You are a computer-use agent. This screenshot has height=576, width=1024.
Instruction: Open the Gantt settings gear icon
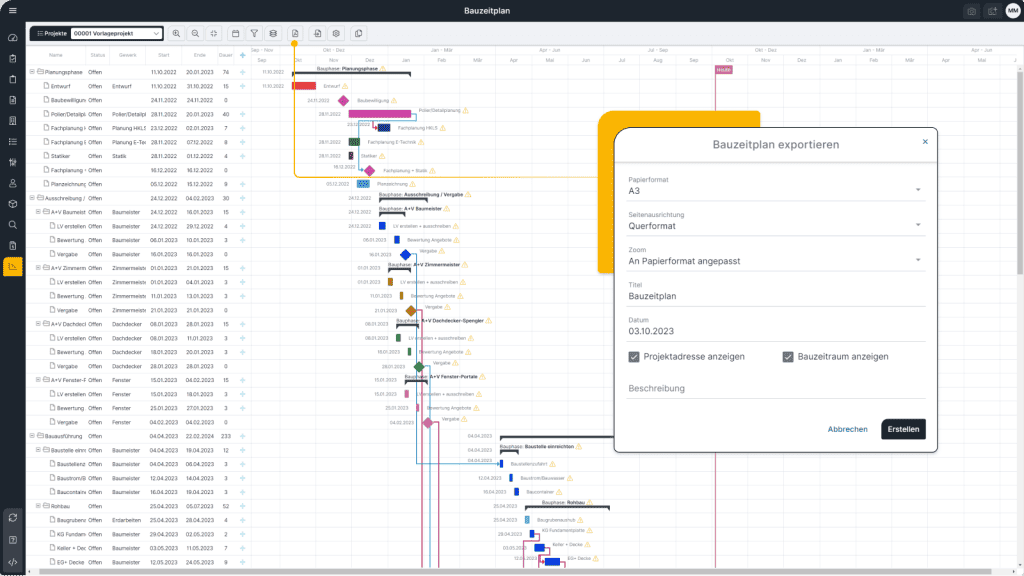[338, 33]
